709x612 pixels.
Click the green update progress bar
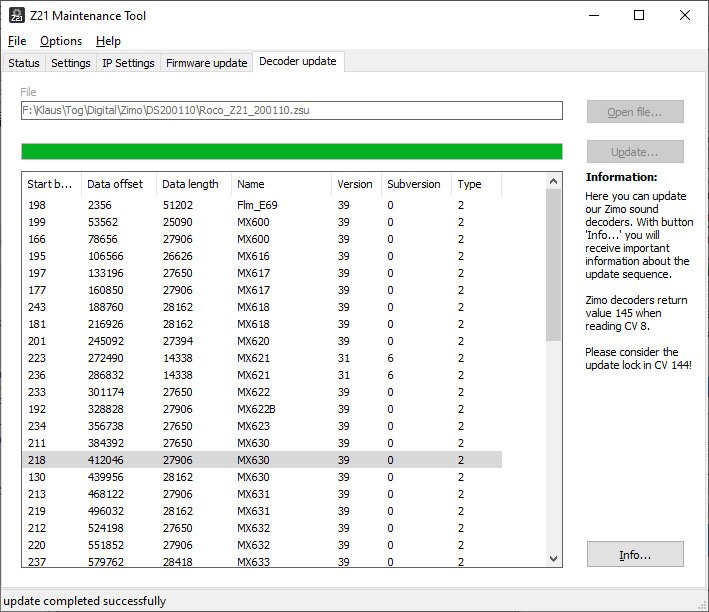pyautogui.click(x=292, y=152)
